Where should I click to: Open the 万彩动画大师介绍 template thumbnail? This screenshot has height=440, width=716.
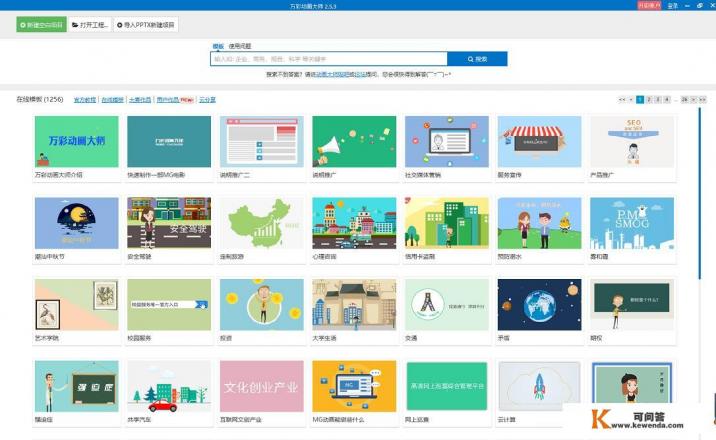(x=76, y=142)
